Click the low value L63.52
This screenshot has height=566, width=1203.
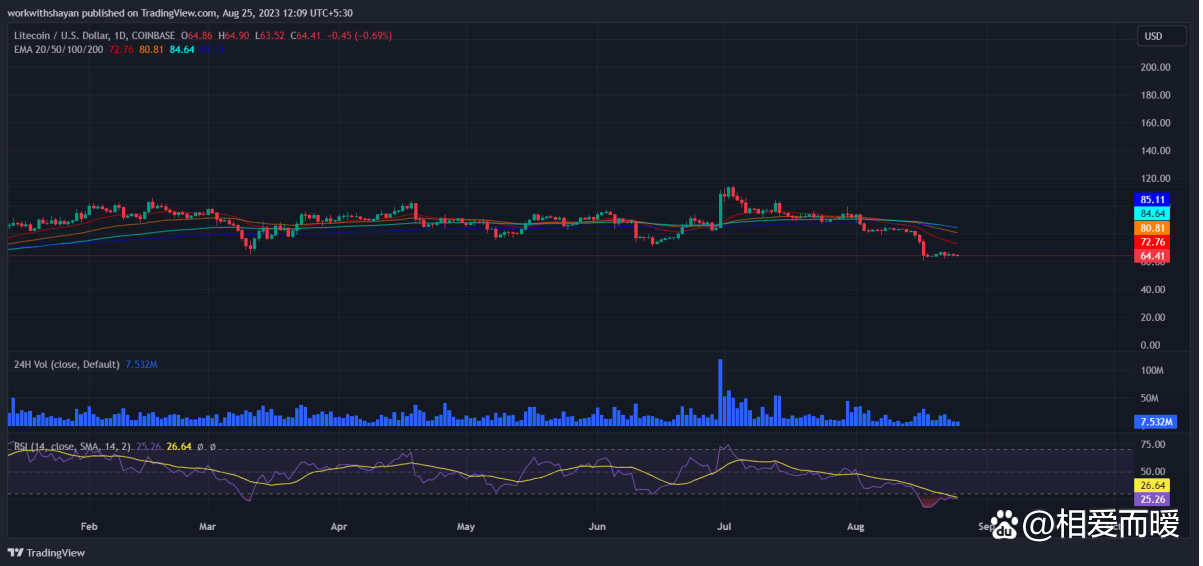[268, 35]
